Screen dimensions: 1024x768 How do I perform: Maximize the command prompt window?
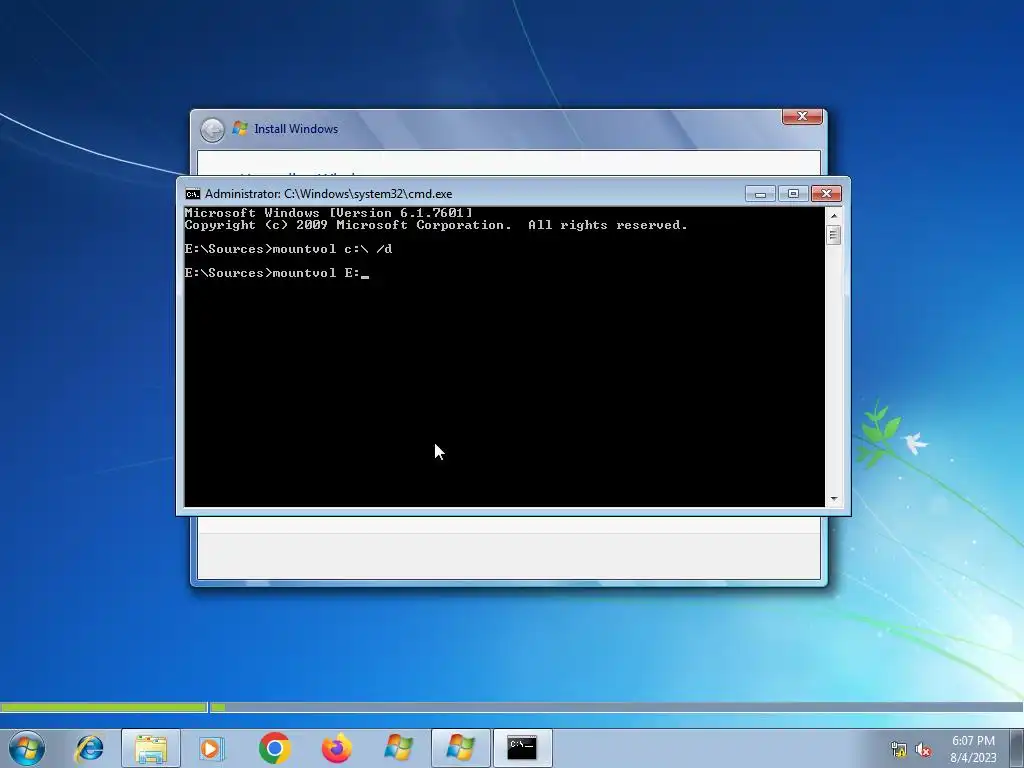click(793, 194)
